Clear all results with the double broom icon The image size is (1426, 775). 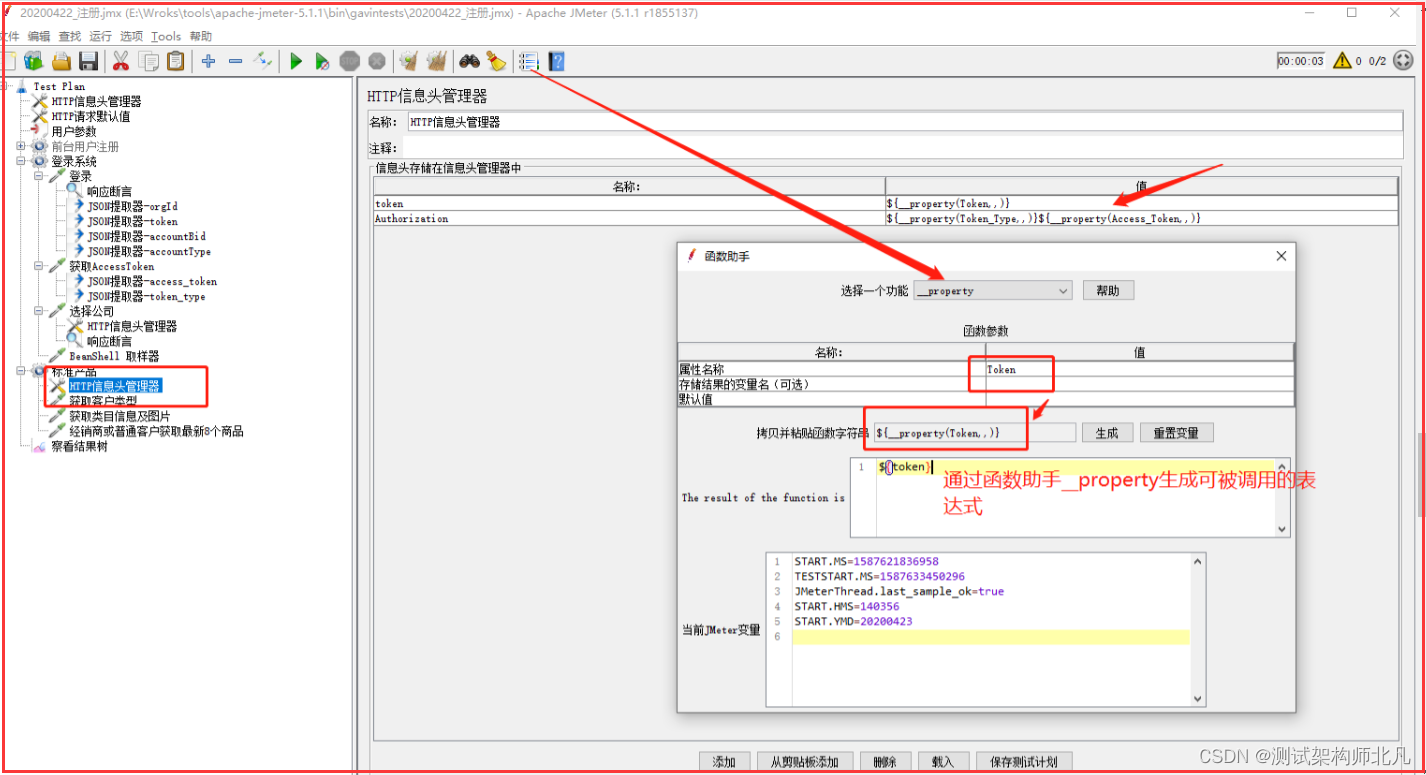[x=436, y=61]
